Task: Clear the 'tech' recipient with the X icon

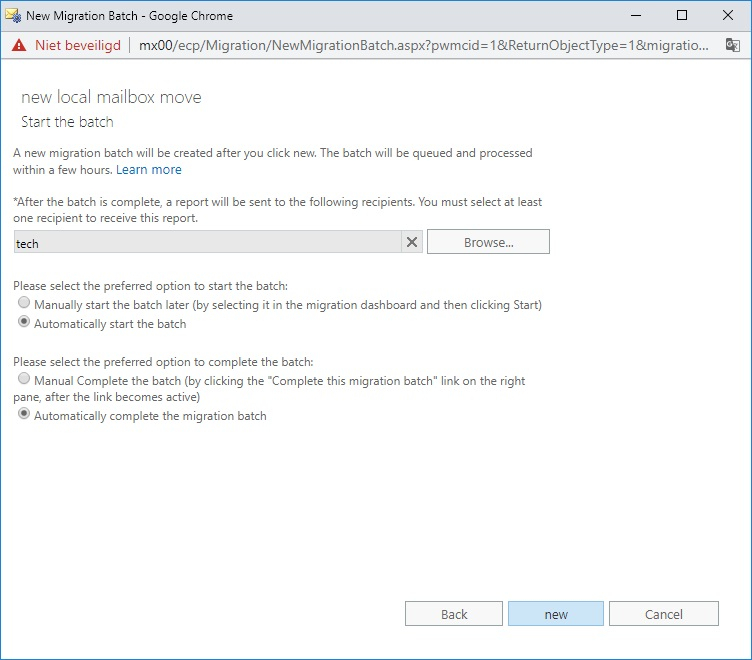Action: click(411, 242)
